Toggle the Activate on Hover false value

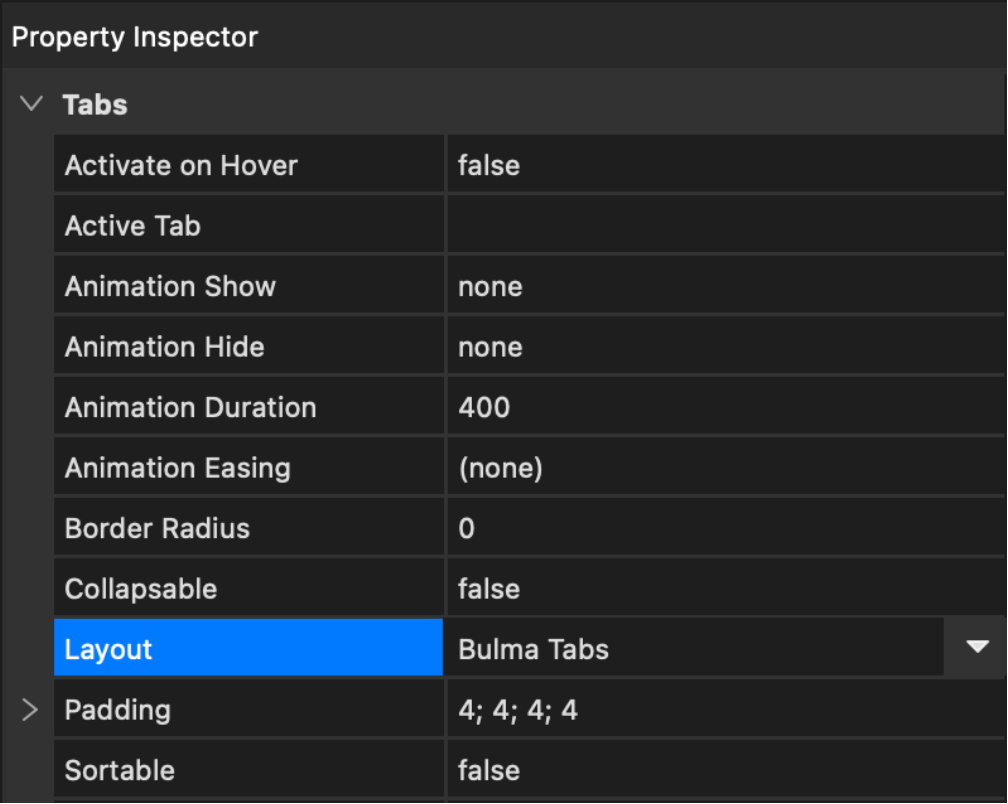(489, 165)
